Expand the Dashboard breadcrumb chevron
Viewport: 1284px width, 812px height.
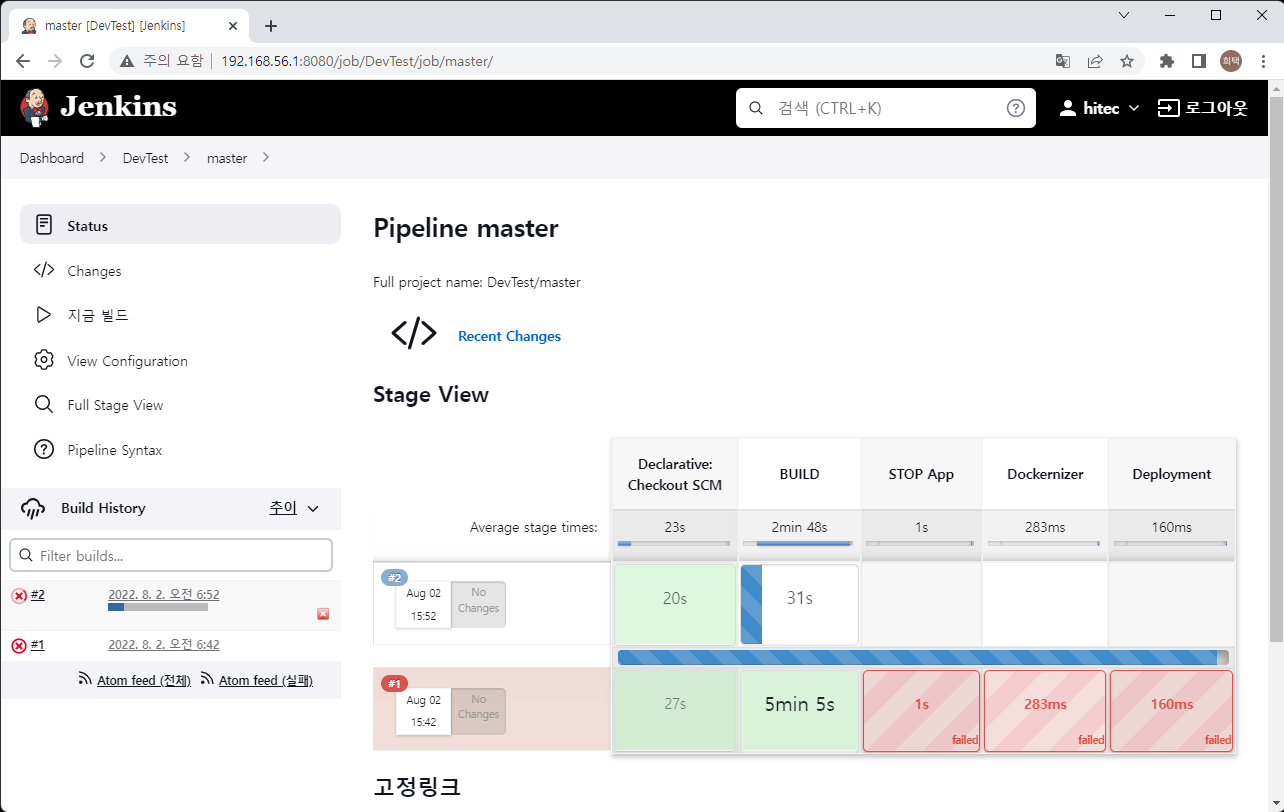point(104,158)
